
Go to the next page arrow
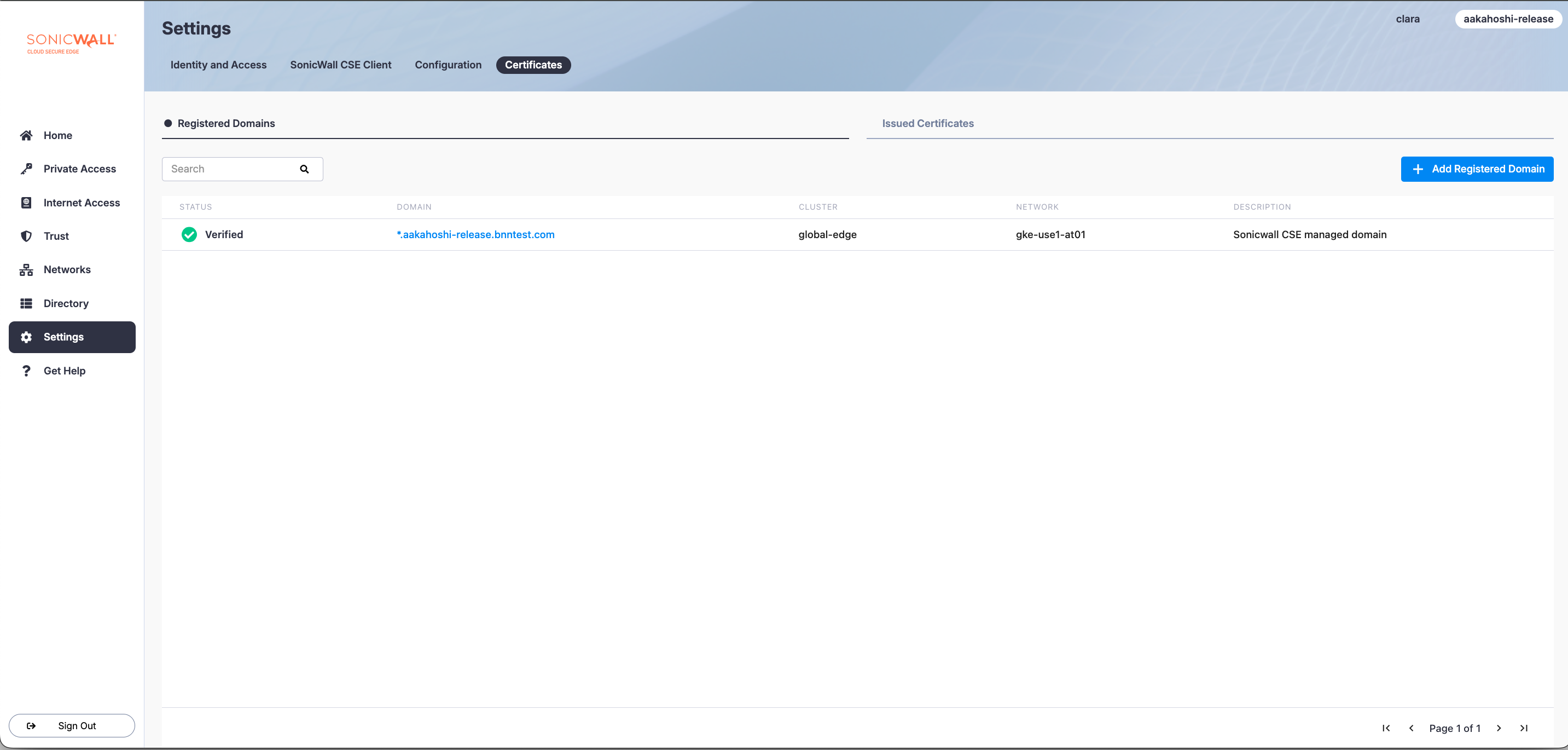[1499, 728]
